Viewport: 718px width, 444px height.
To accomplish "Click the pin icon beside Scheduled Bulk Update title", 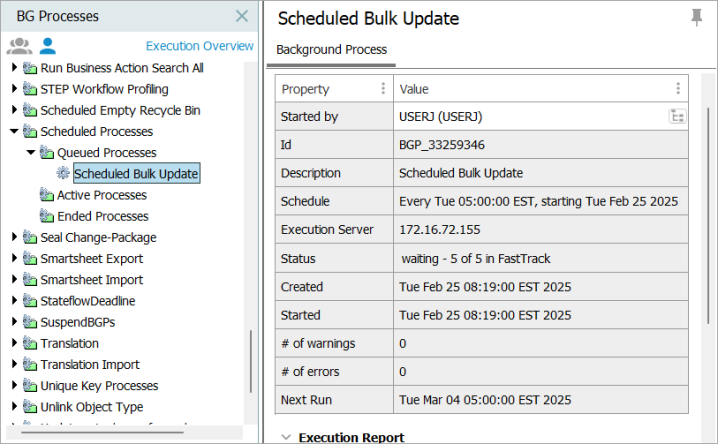I will point(696,18).
